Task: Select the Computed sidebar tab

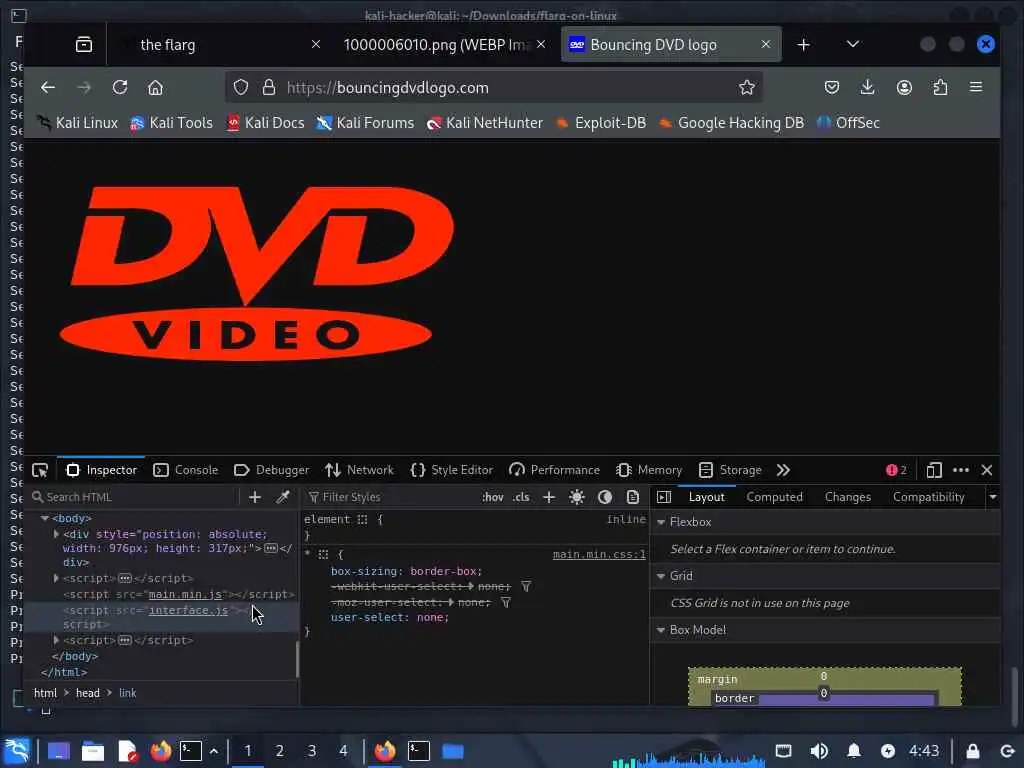Action: 775,497
